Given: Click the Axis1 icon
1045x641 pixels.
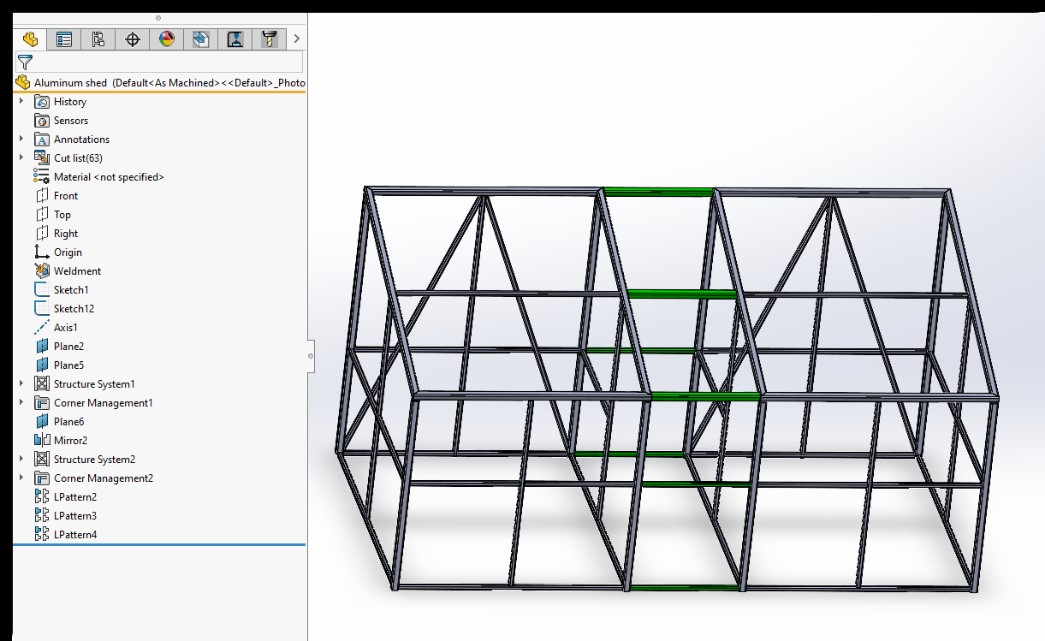Looking at the screenshot, I should click(x=42, y=327).
